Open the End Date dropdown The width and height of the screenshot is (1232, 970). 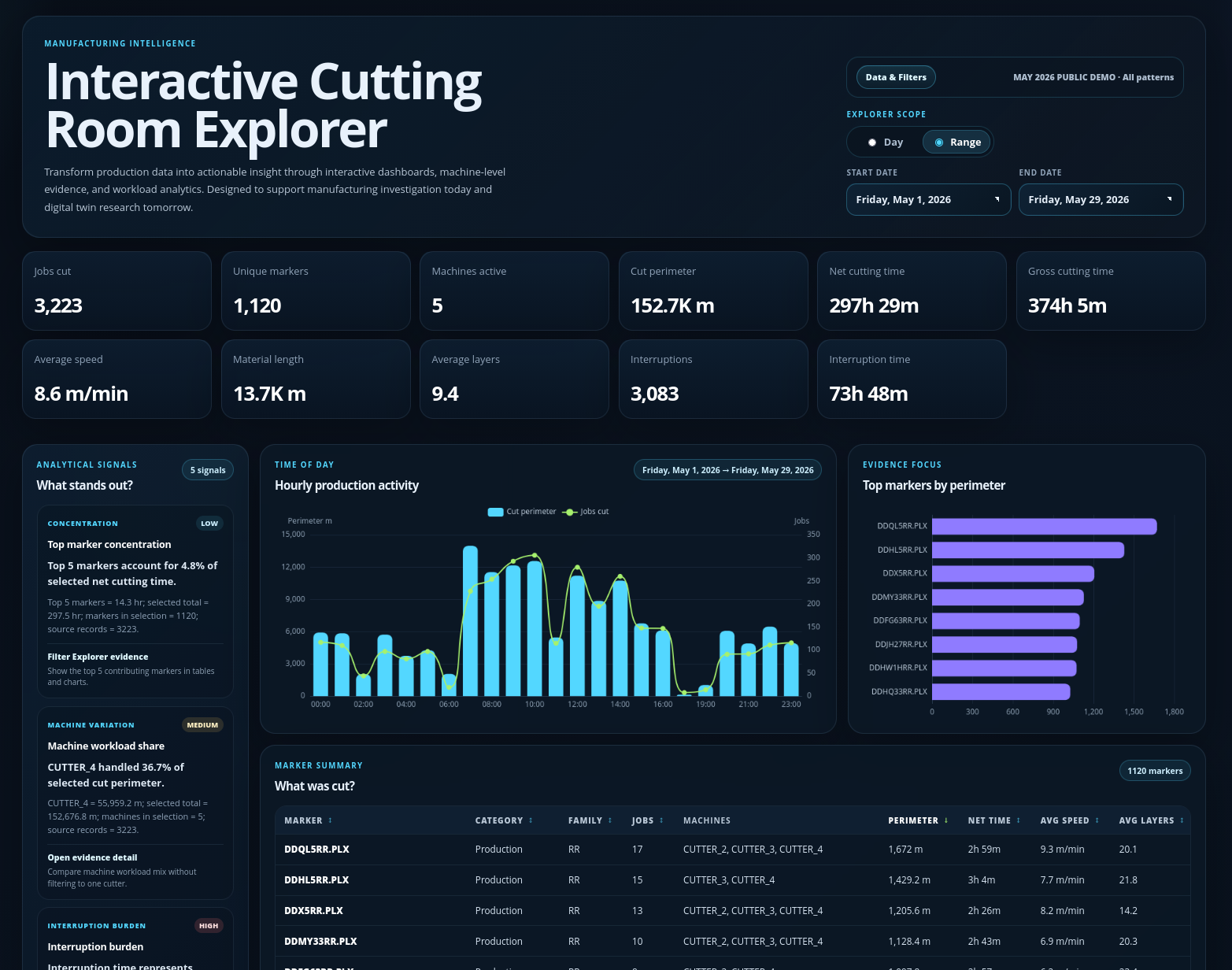click(1101, 200)
